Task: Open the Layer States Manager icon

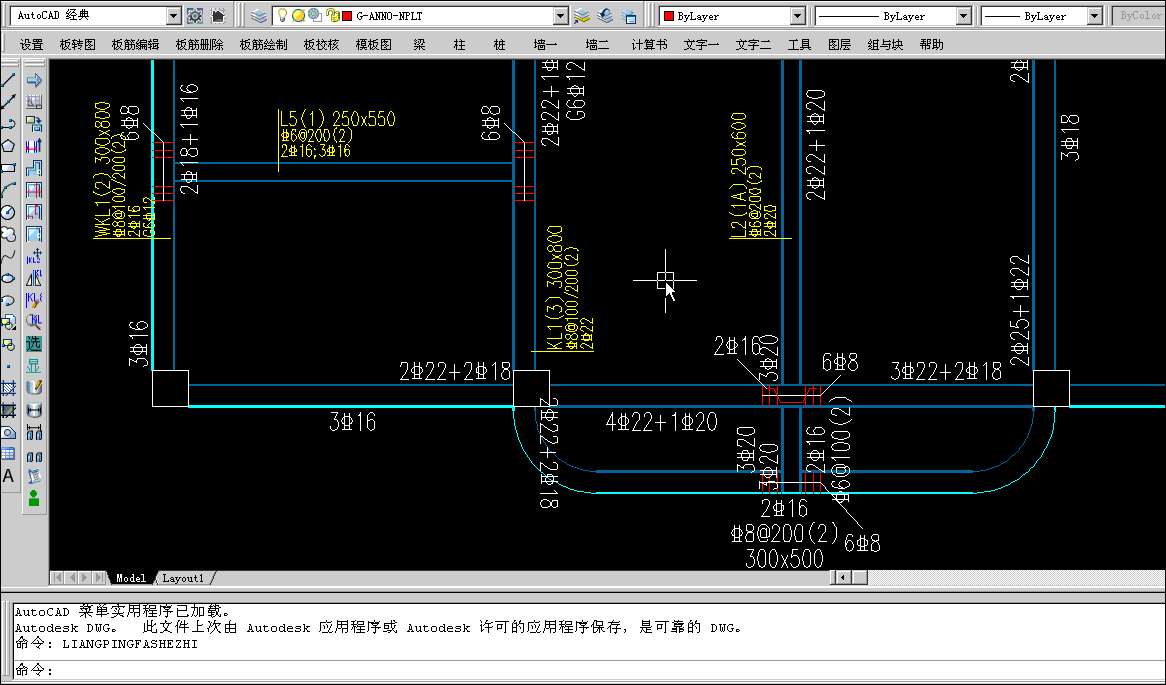Action: pyautogui.click(x=628, y=16)
